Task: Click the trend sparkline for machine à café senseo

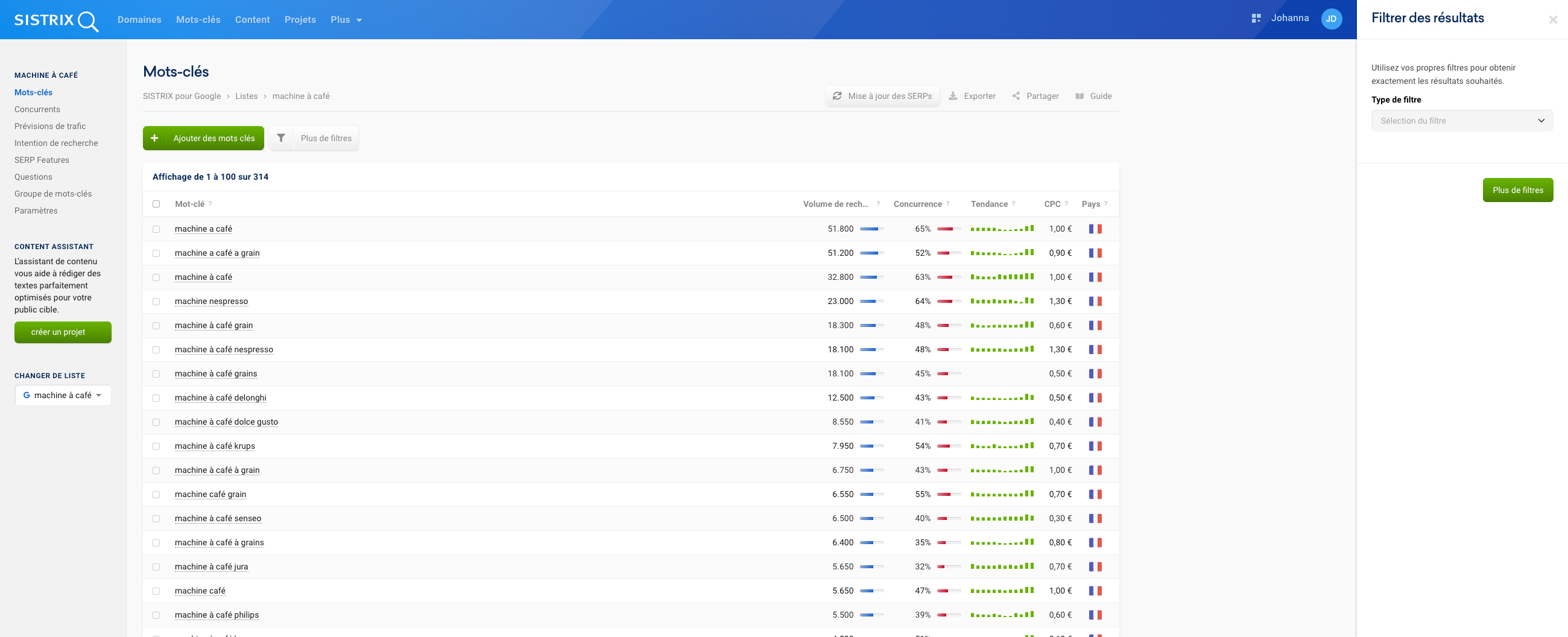Action: click(x=1002, y=518)
